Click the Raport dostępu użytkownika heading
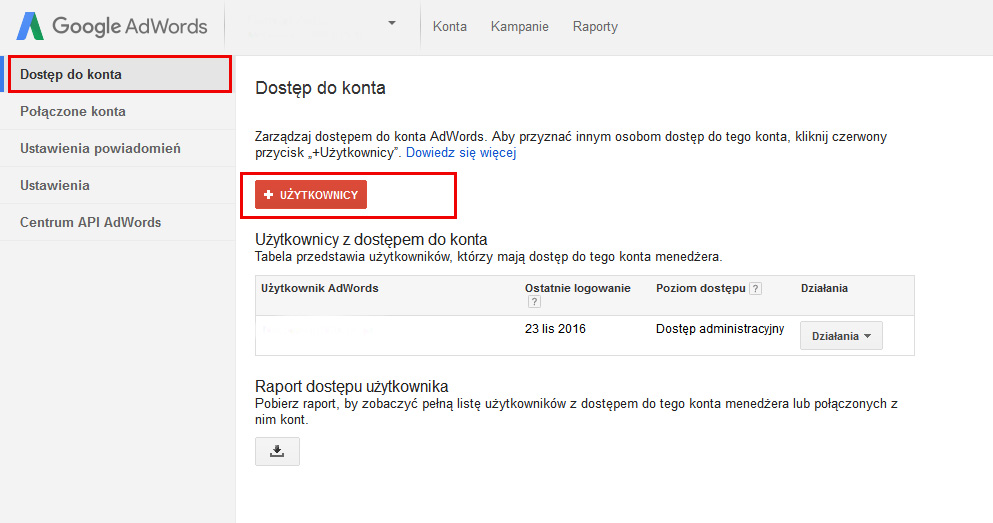 (x=351, y=386)
